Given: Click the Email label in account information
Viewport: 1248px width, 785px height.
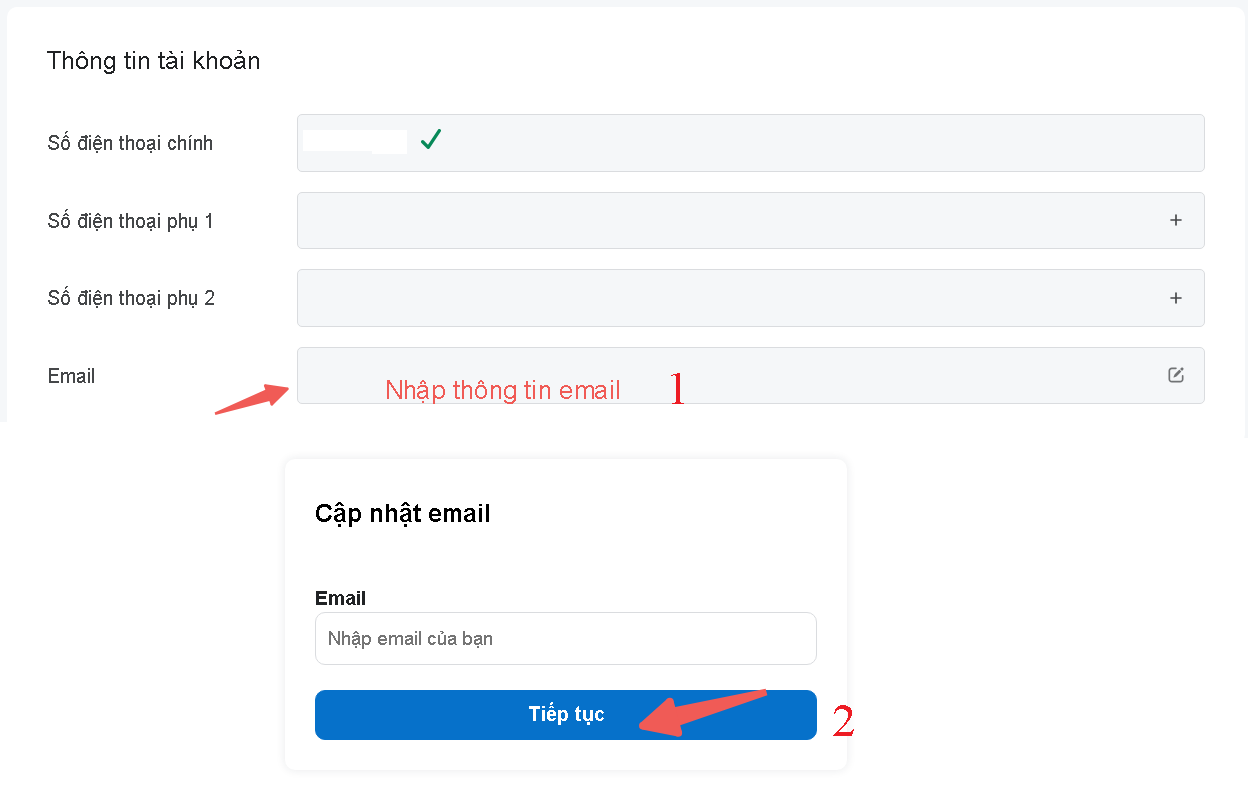Looking at the screenshot, I should click(x=72, y=376).
